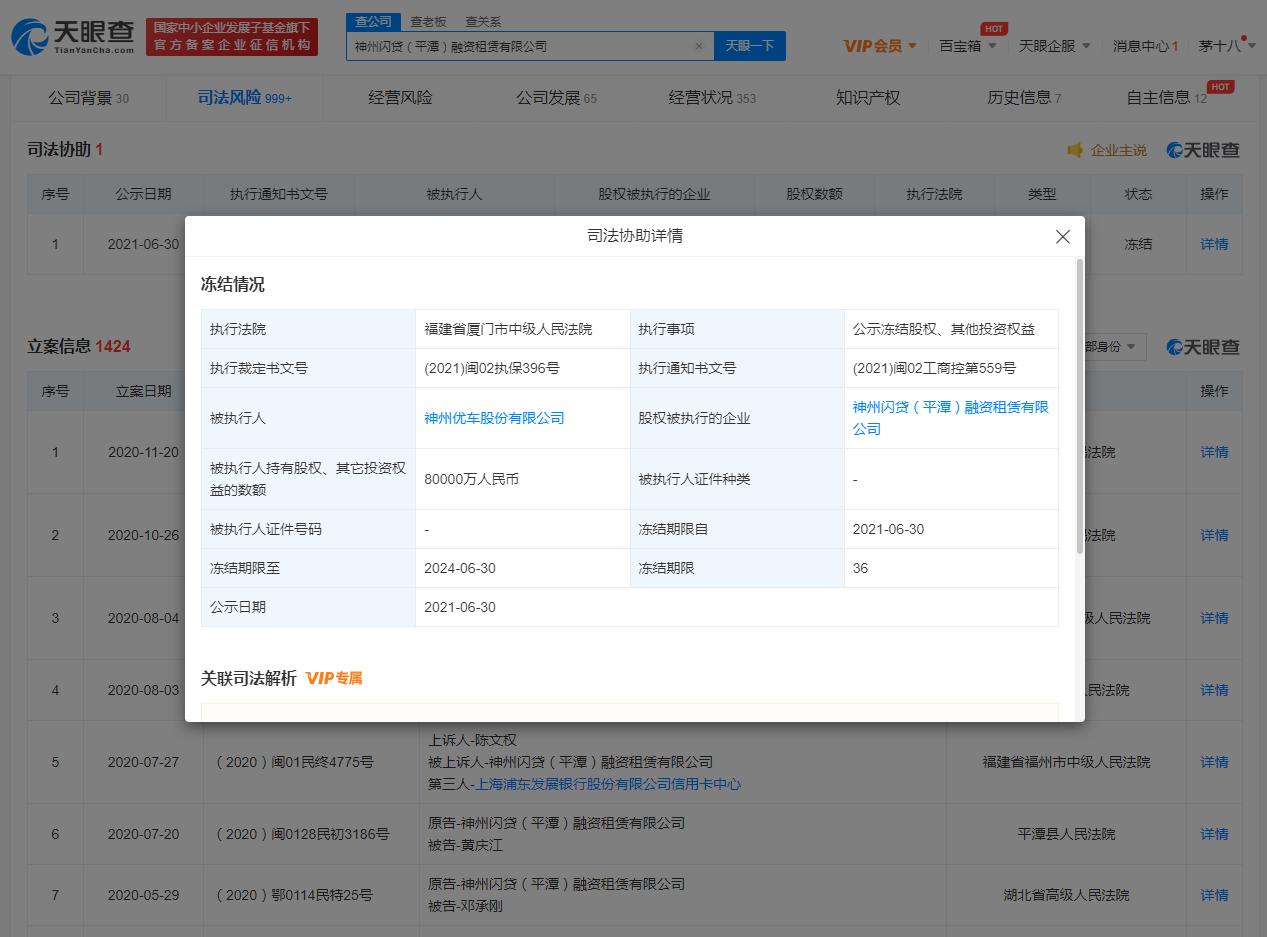The width and height of the screenshot is (1267, 937).
Task: Open 消息中心 notification center
Action: pyautogui.click(x=1144, y=46)
